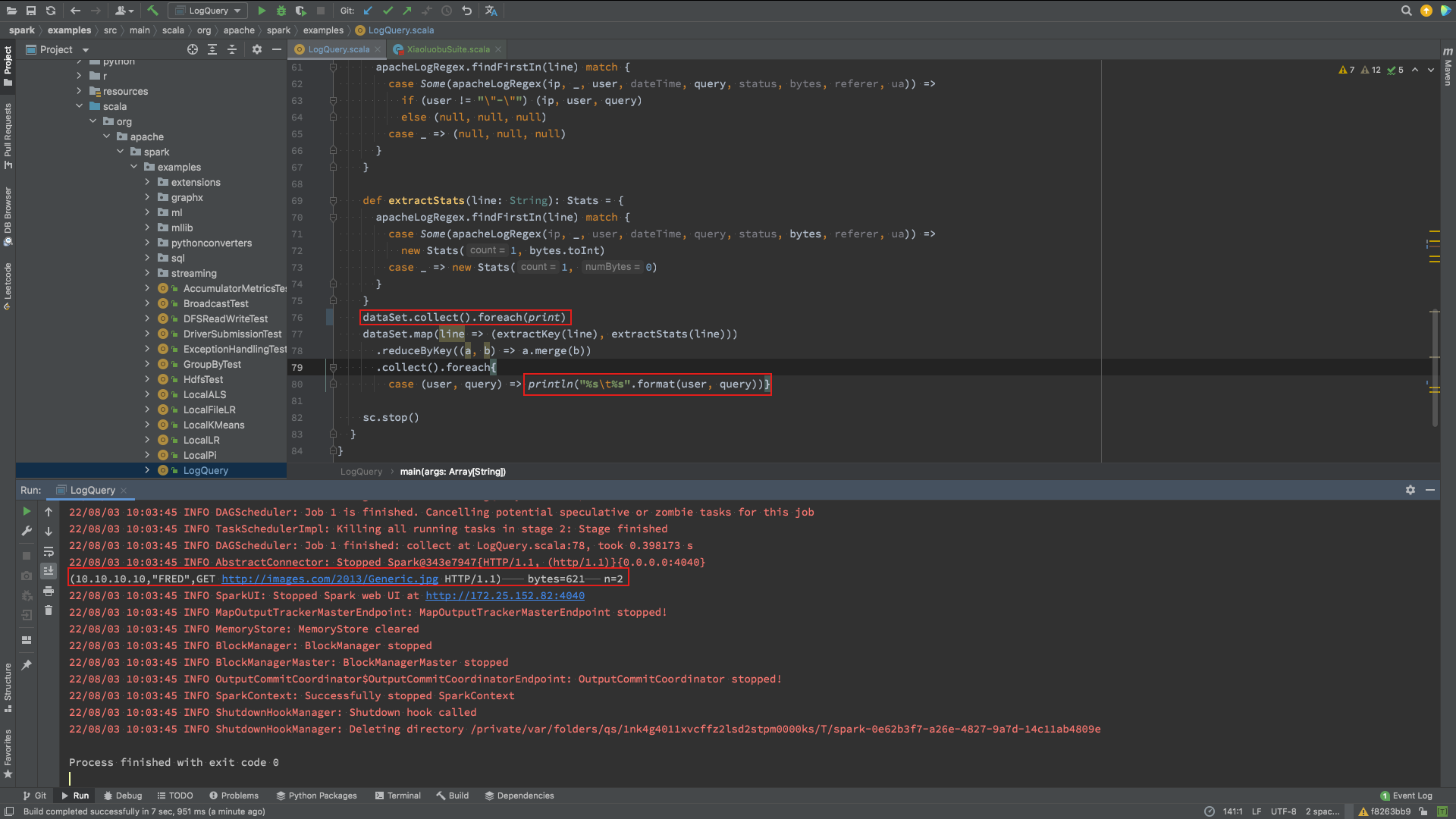Clear console with trash icon
Screen dimensions: 1456x819
coord(49,610)
